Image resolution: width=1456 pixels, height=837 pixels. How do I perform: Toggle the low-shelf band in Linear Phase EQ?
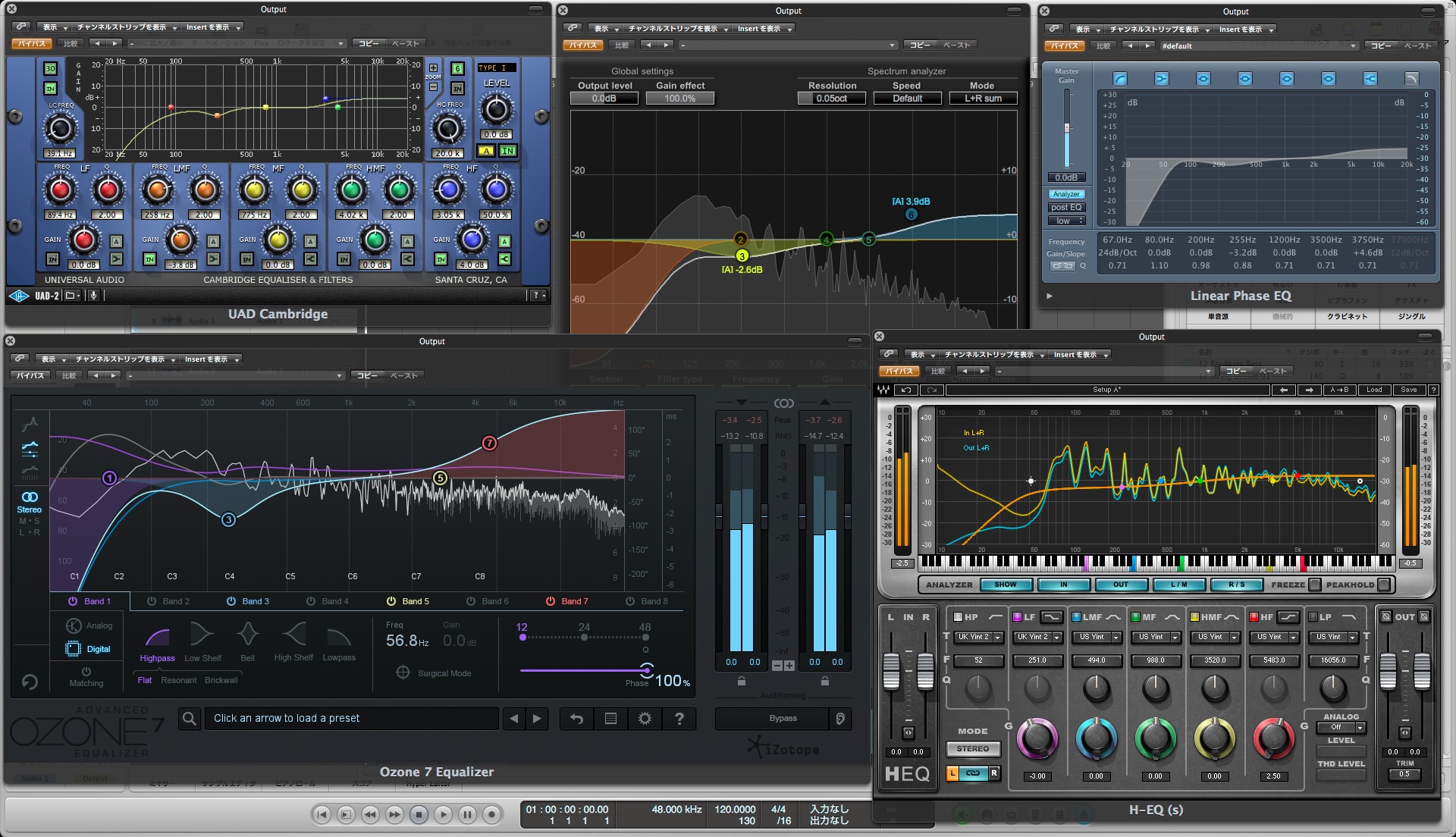pos(1162,79)
